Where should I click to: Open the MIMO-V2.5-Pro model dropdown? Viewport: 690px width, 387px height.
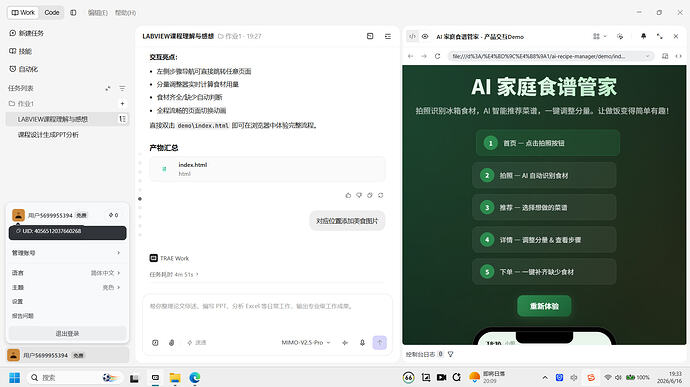305,343
